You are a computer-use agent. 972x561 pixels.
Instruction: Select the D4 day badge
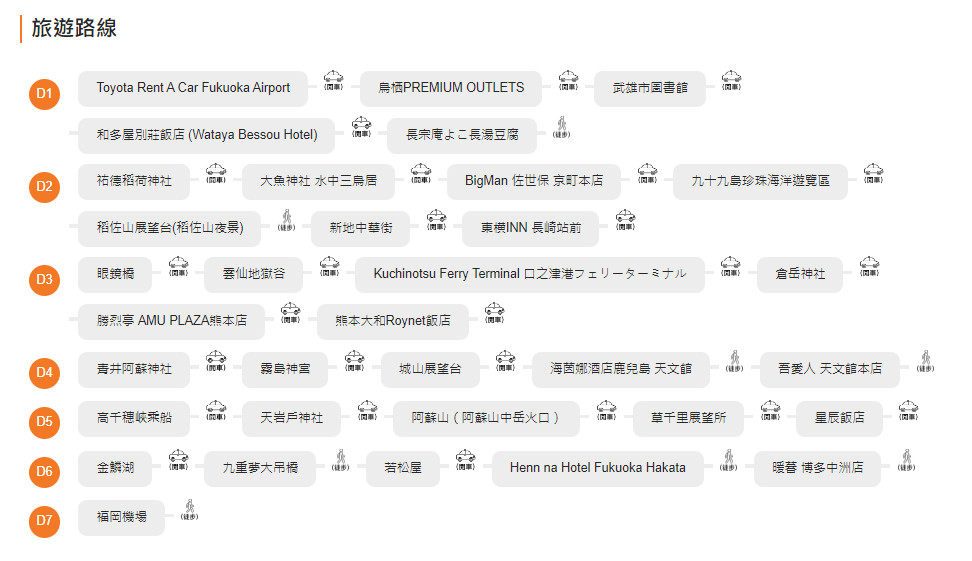44,373
